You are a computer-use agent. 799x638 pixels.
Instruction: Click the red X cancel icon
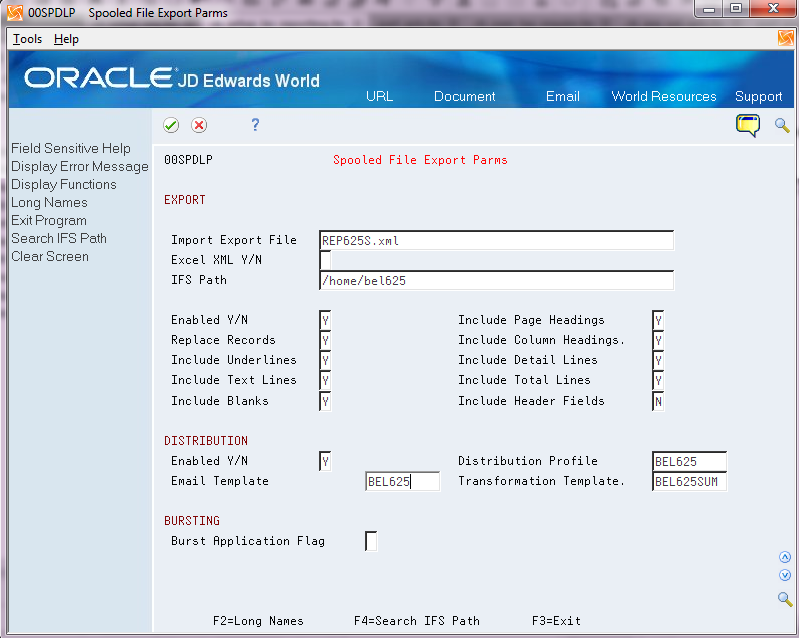click(199, 125)
